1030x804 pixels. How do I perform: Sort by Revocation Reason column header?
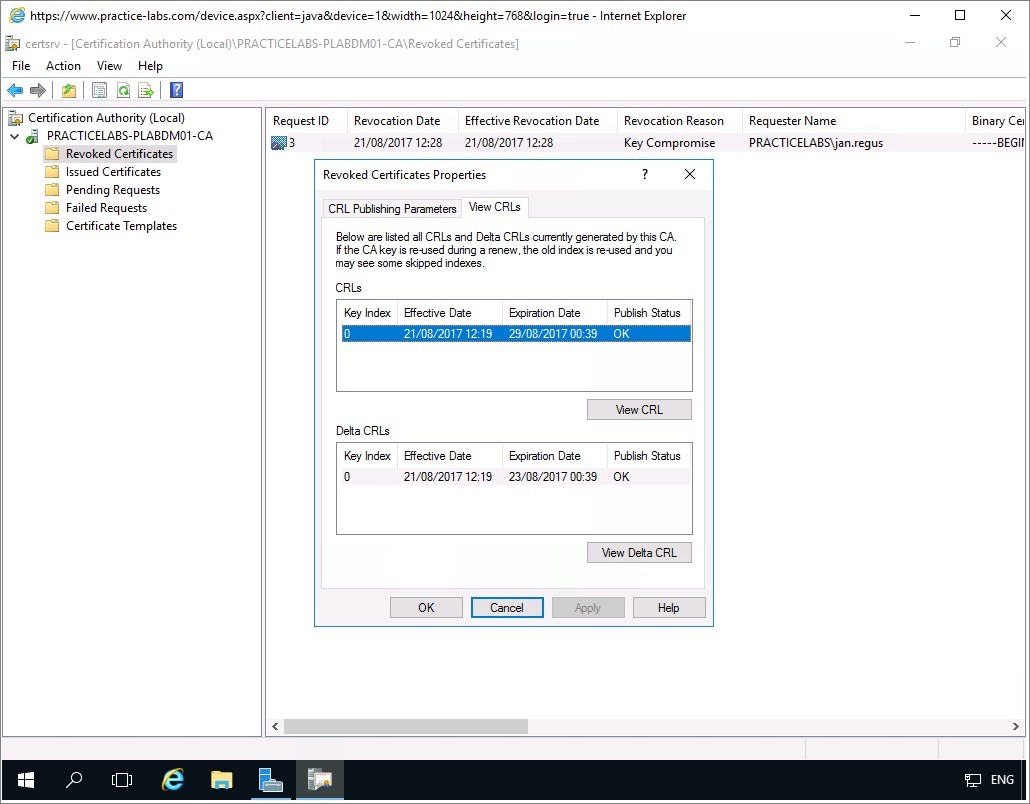click(x=679, y=121)
